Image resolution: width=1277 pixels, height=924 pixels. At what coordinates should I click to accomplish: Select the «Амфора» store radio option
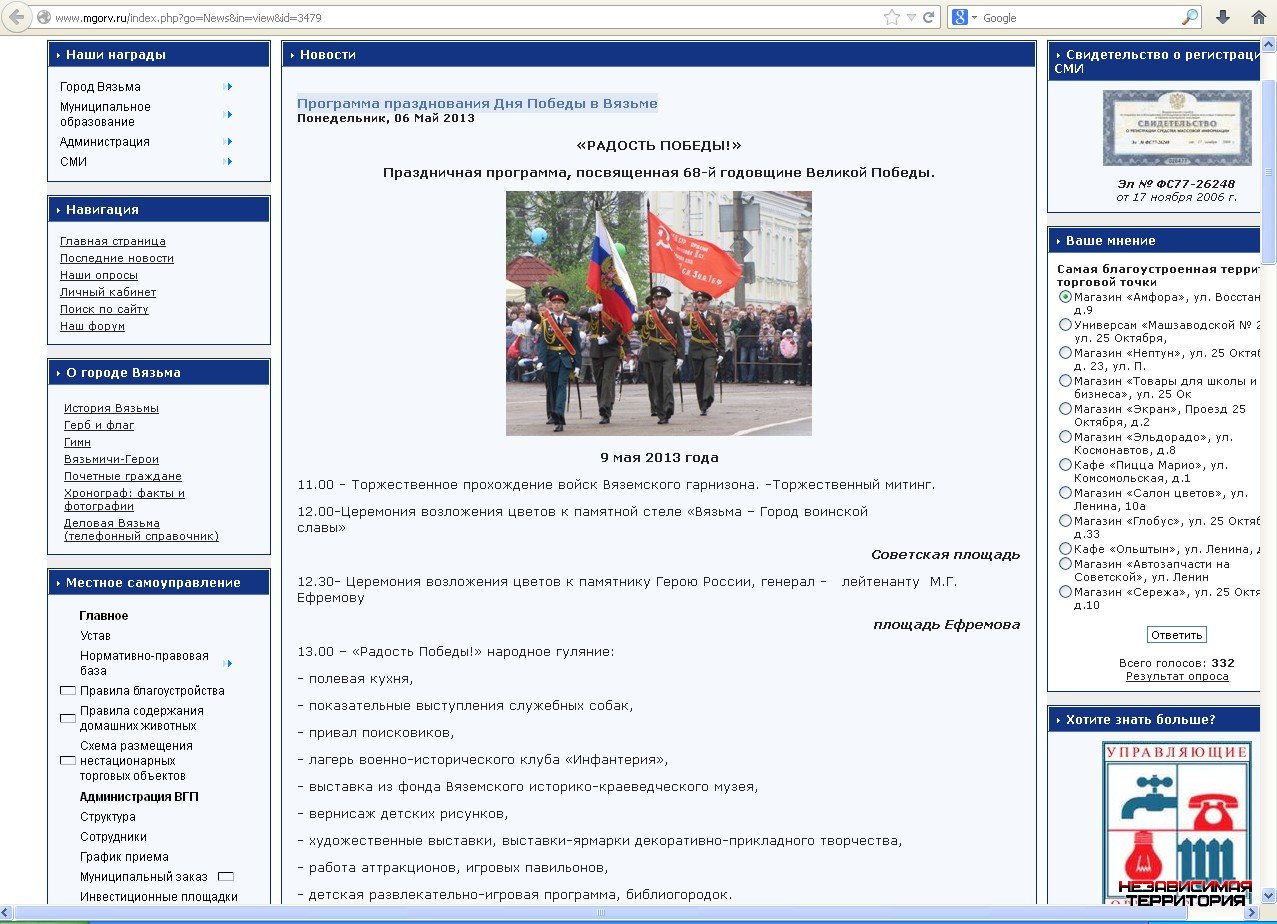point(1065,297)
